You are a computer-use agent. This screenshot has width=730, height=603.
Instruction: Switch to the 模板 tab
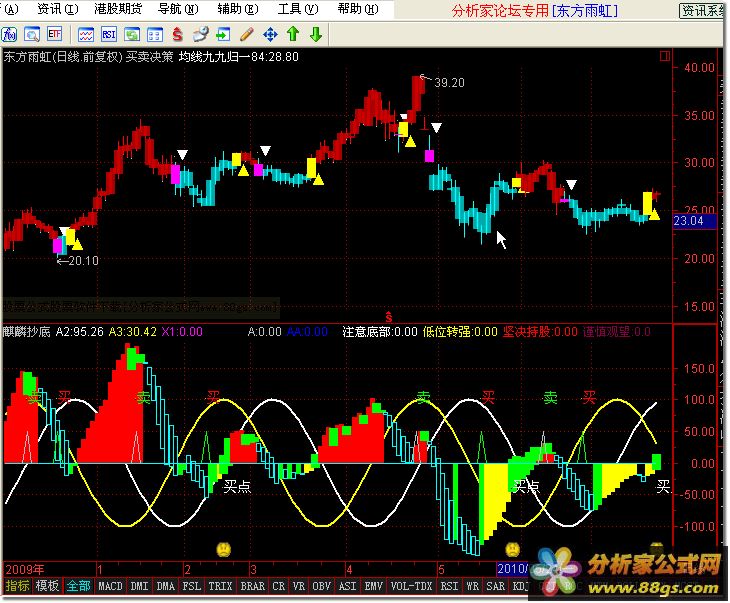(x=47, y=586)
